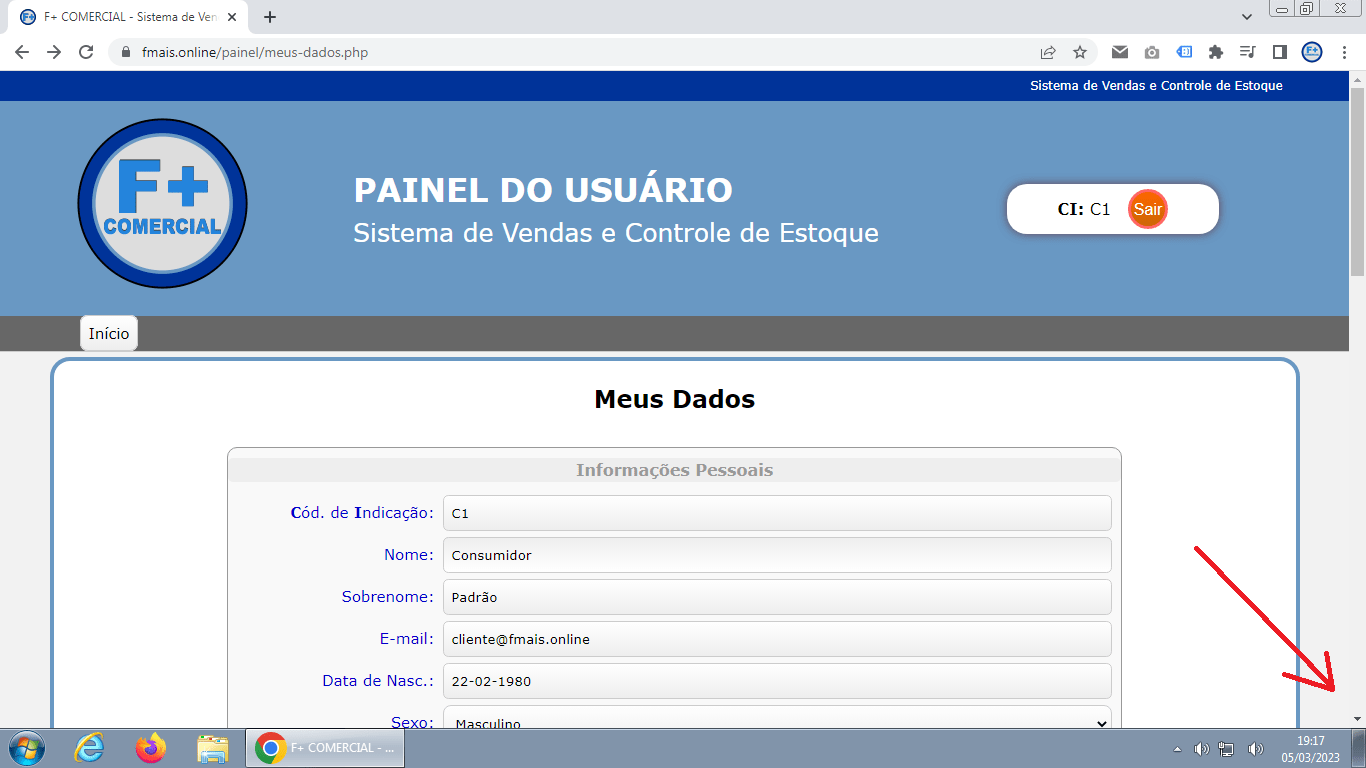Viewport: 1366px width, 768px height.
Task: Expand hidden icons arrow in system tray
Action: click(x=1177, y=748)
